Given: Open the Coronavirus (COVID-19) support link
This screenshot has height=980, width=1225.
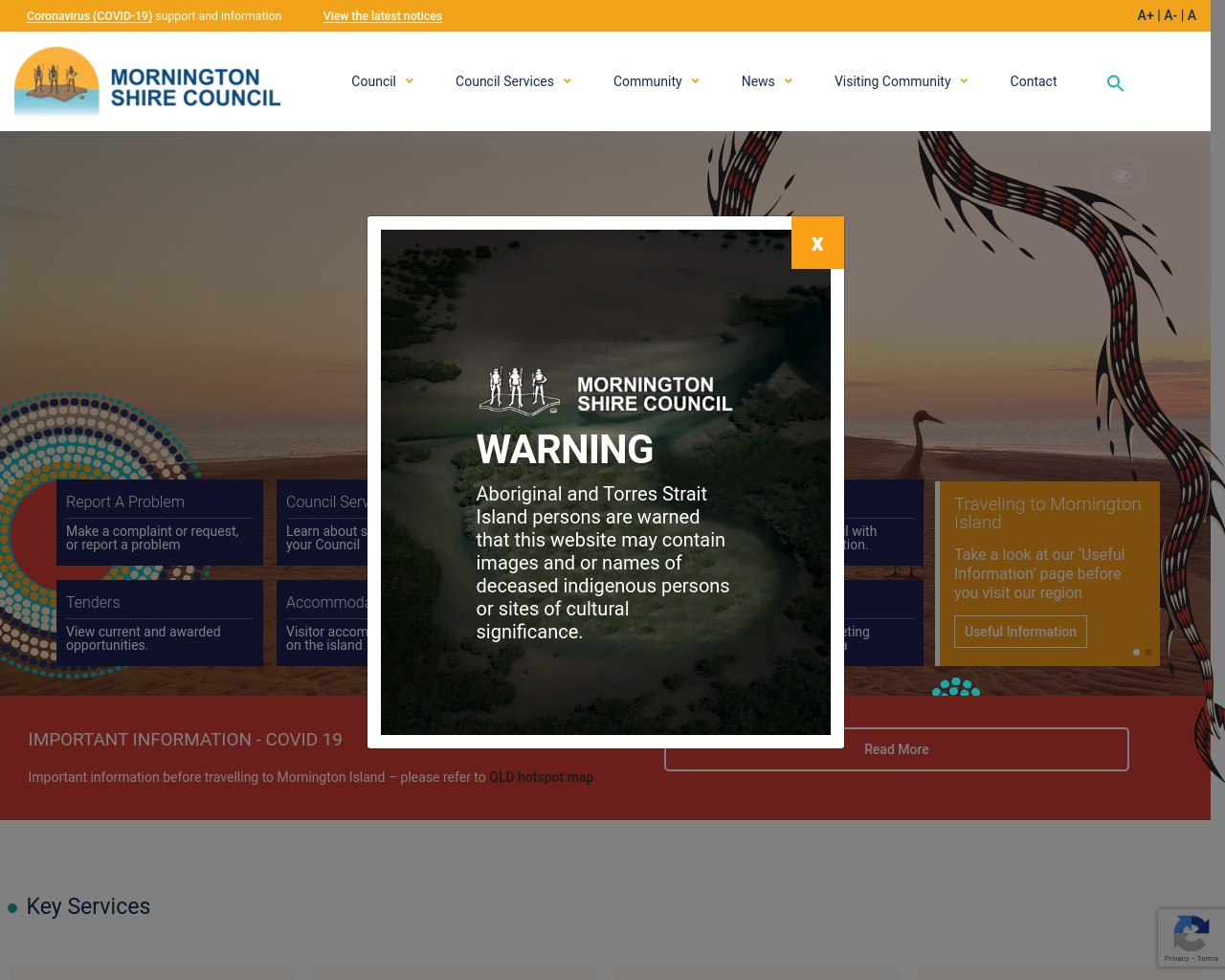Looking at the screenshot, I should 89,16.
